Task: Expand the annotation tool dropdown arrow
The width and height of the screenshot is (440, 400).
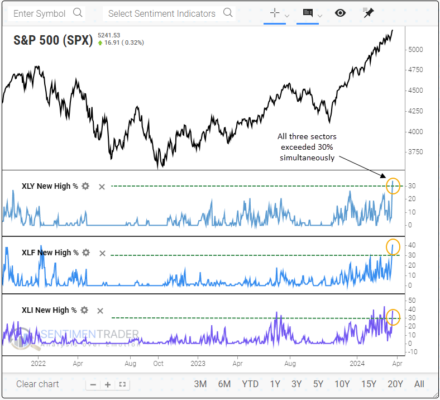Action: pyautogui.click(x=320, y=15)
